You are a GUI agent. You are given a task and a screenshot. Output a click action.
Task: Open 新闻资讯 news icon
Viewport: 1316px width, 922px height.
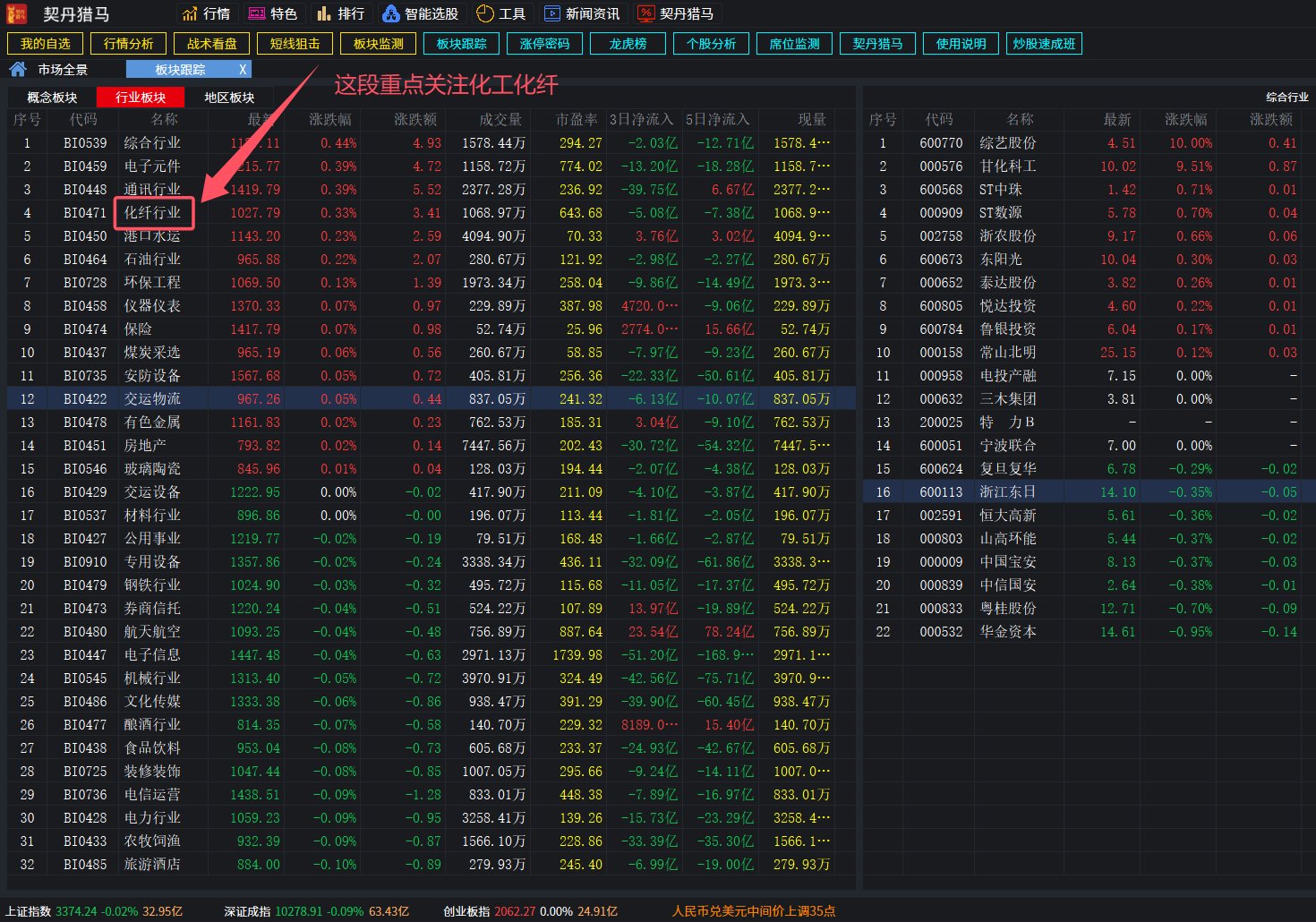552,13
